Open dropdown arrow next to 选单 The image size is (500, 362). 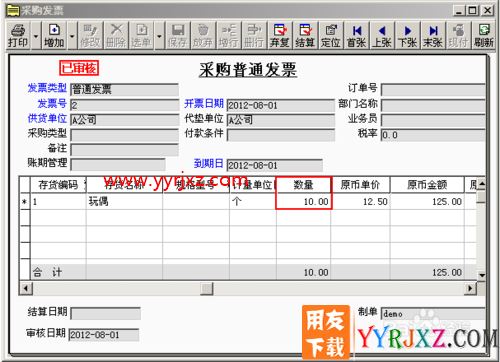(159, 35)
